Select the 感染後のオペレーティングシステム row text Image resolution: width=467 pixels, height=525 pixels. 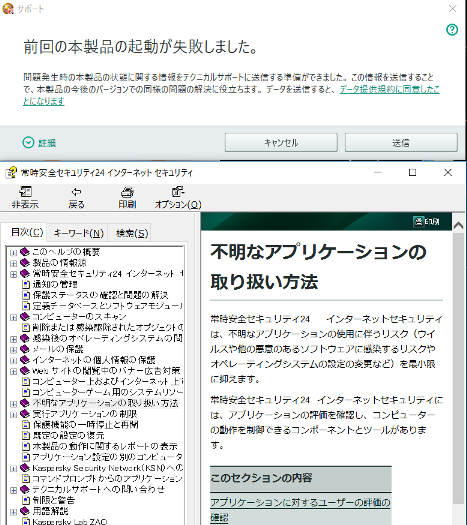click(x=107, y=338)
